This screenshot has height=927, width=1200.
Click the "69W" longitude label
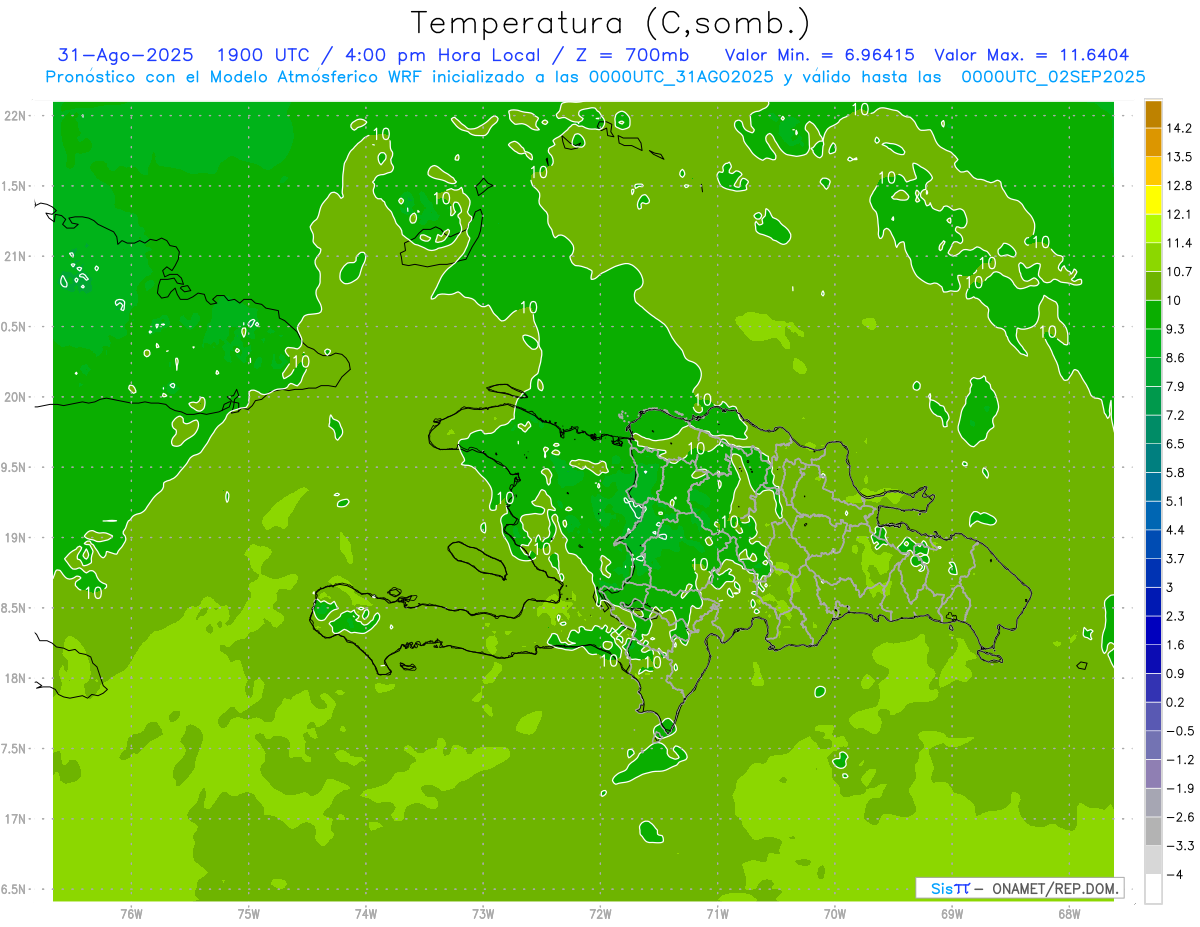tap(952, 913)
